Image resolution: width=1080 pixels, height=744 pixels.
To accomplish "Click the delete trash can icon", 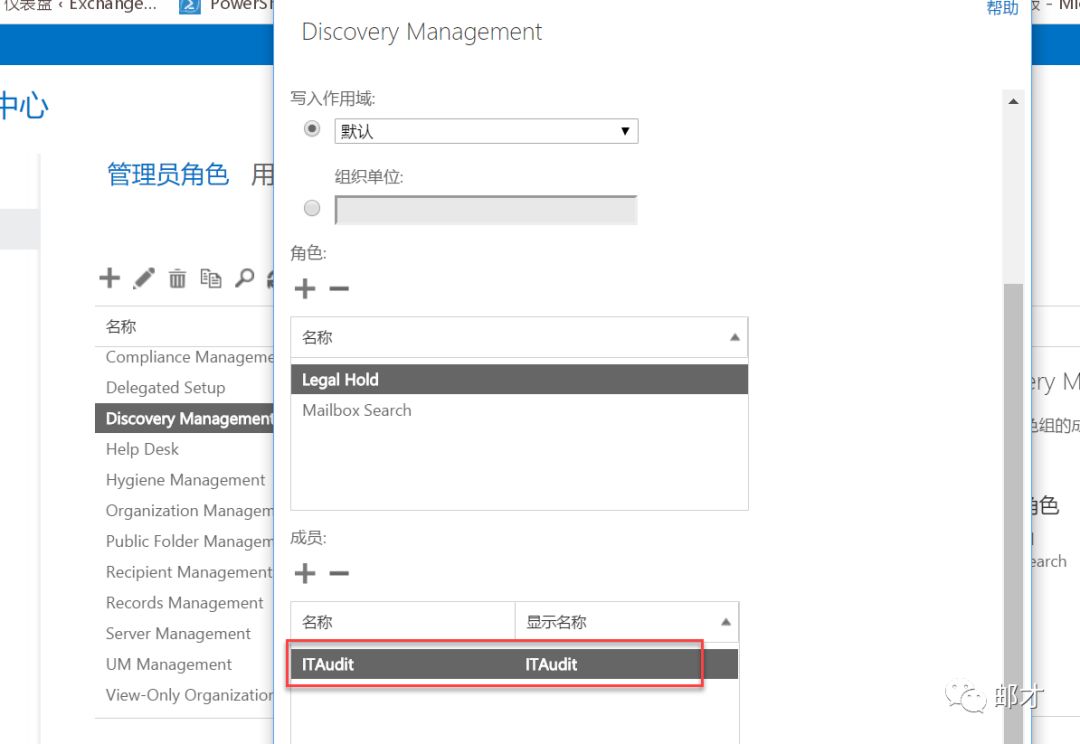I will pos(177,279).
